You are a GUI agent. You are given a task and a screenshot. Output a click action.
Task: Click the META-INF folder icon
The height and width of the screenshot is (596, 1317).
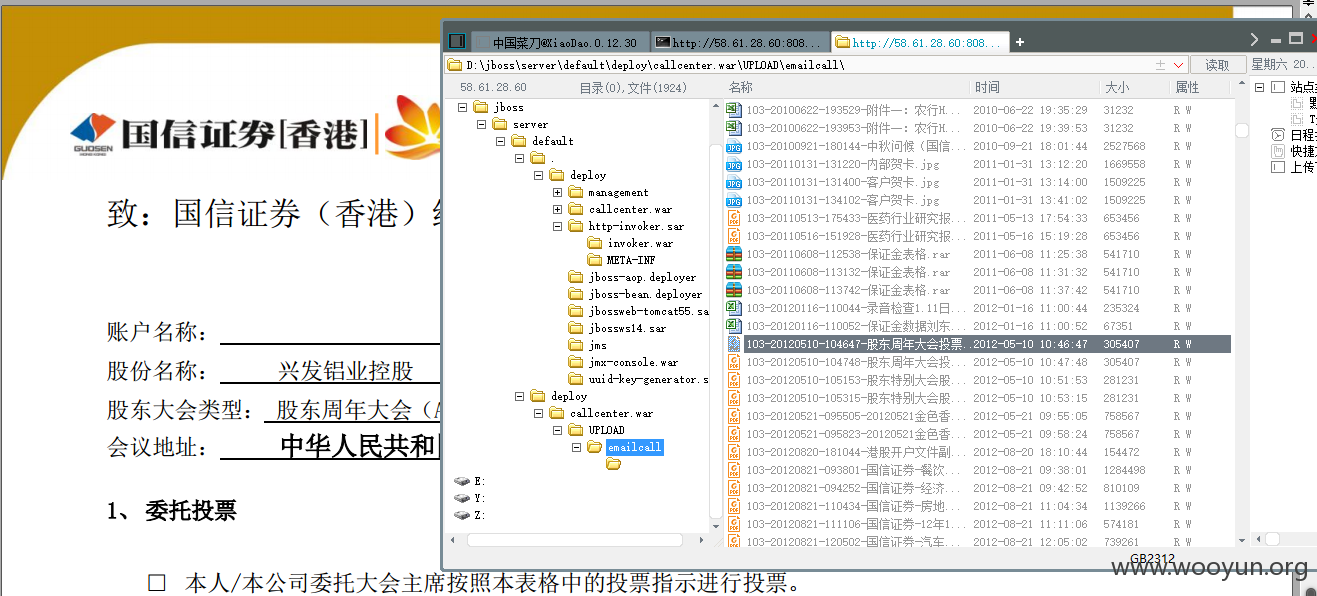[x=595, y=260]
